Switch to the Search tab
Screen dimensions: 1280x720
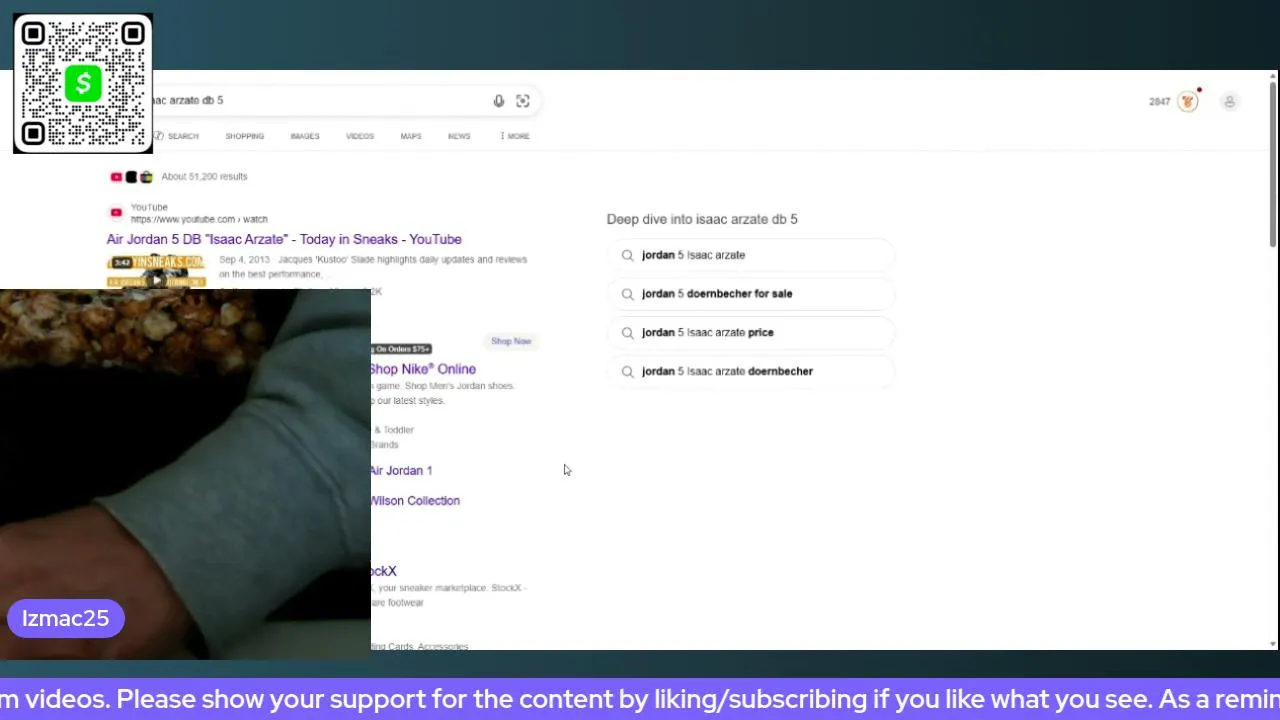pos(176,136)
